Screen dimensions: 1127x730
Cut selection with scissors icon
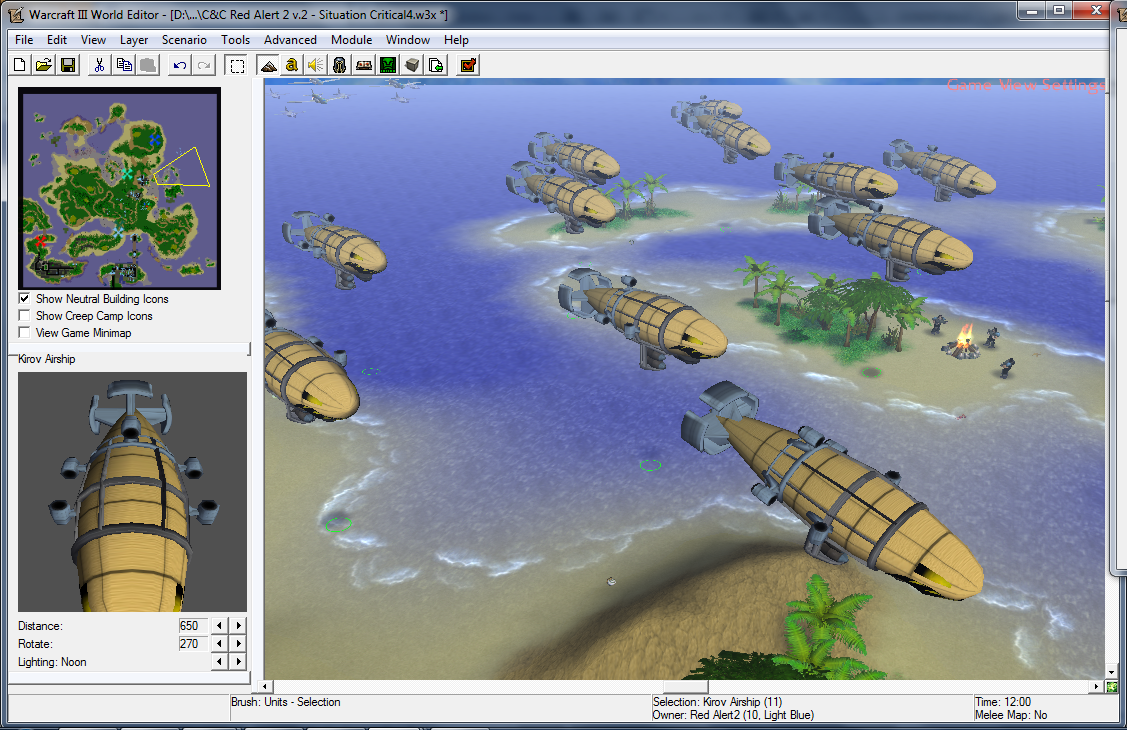pyautogui.click(x=100, y=65)
